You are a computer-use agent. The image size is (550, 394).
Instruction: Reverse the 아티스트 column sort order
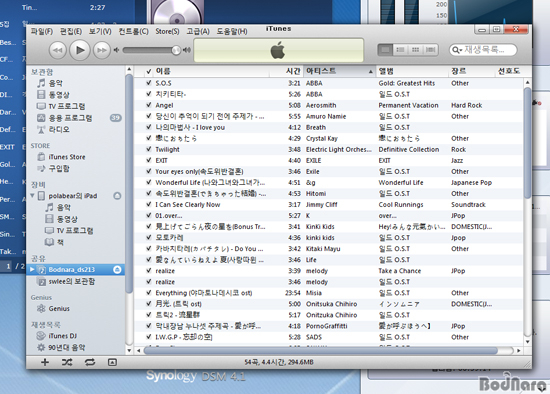point(340,71)
